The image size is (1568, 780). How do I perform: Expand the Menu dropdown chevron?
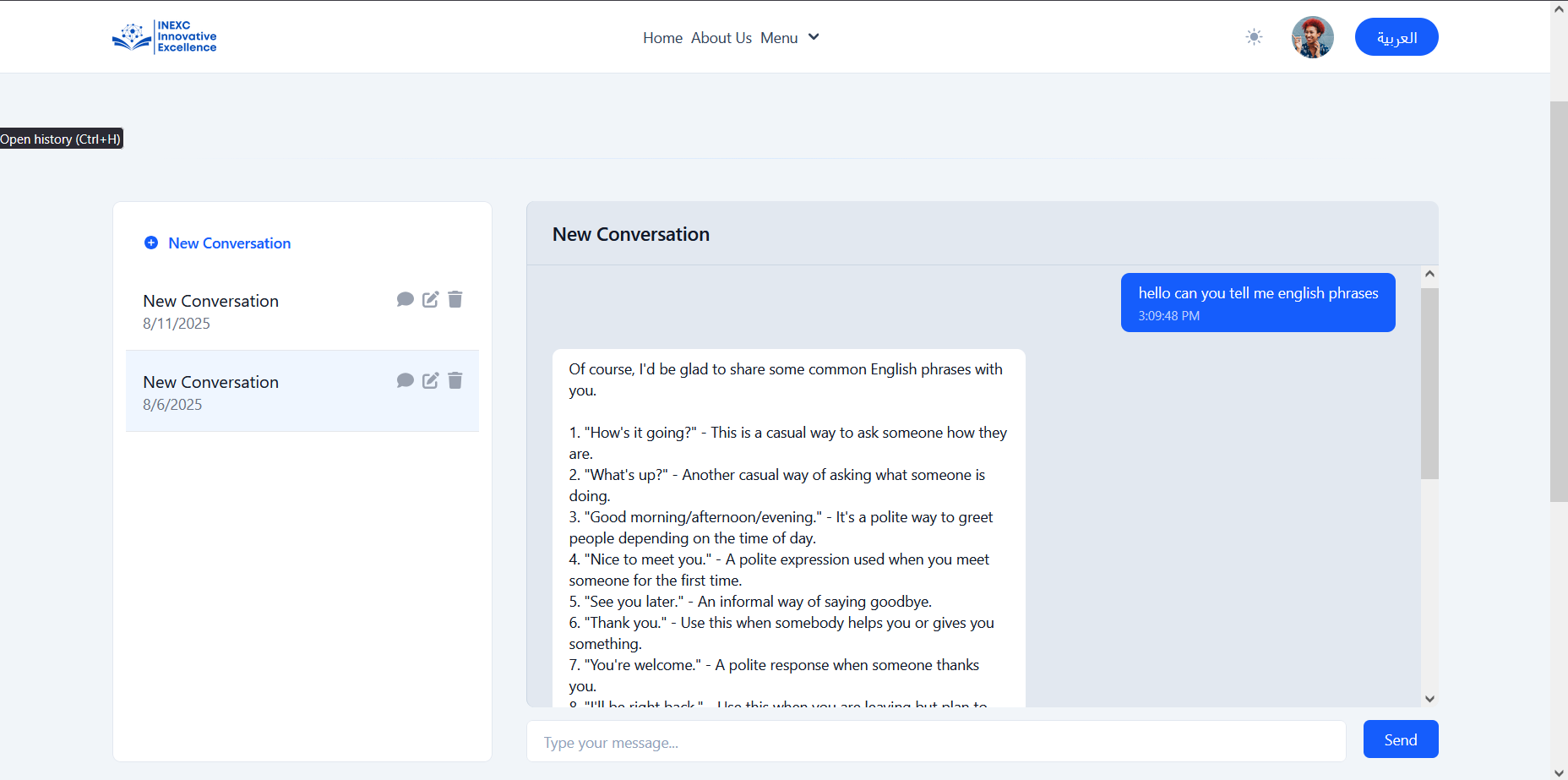point(814,37)
